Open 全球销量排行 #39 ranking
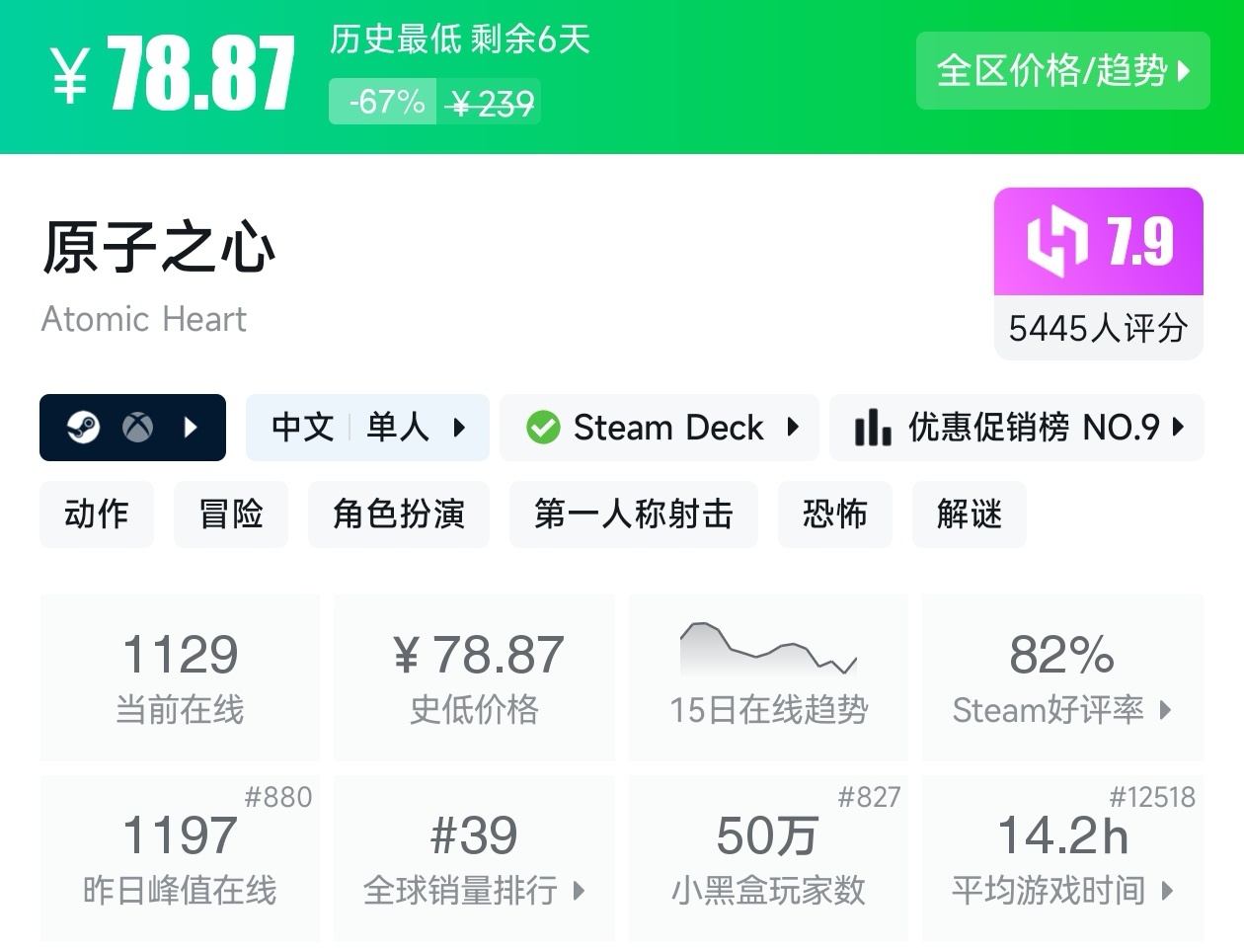This screenshot has height=952, width=1244. coord(474,858)
